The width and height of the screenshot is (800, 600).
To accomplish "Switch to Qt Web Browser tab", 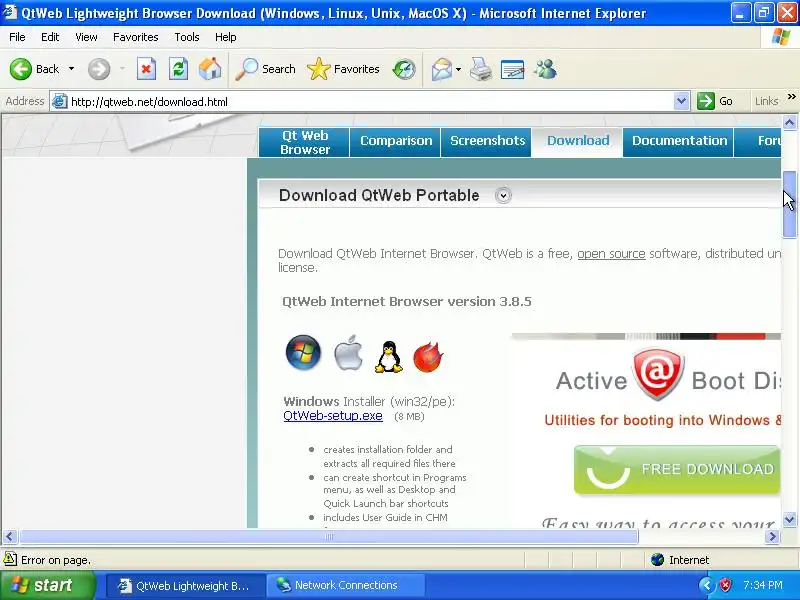I will 305,142.
